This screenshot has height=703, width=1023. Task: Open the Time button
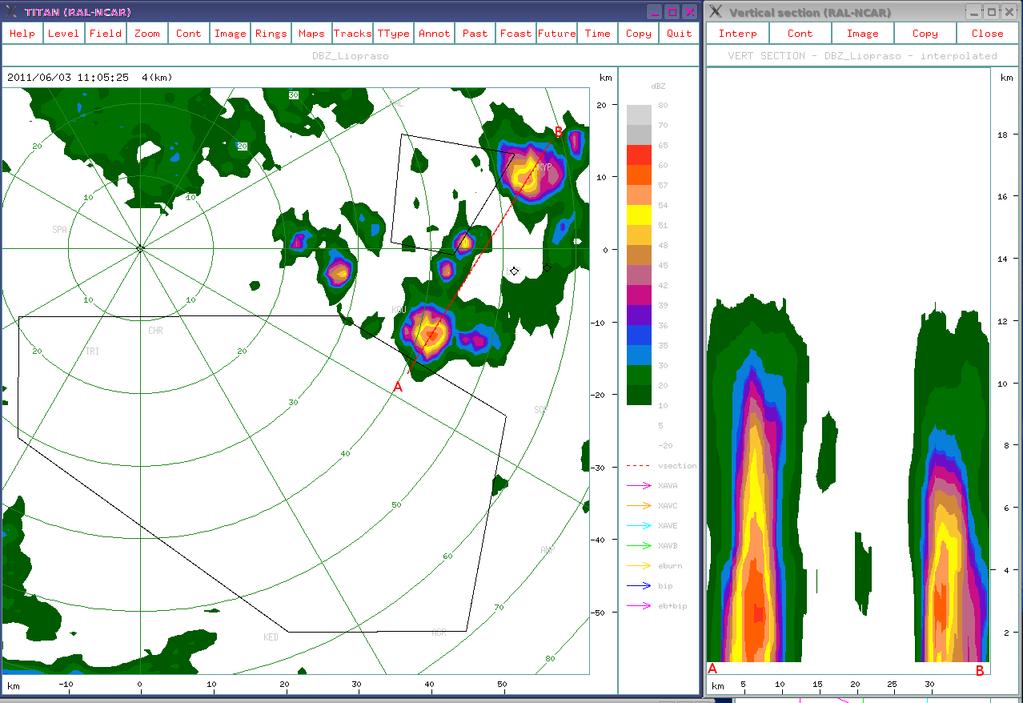point(598,33)
